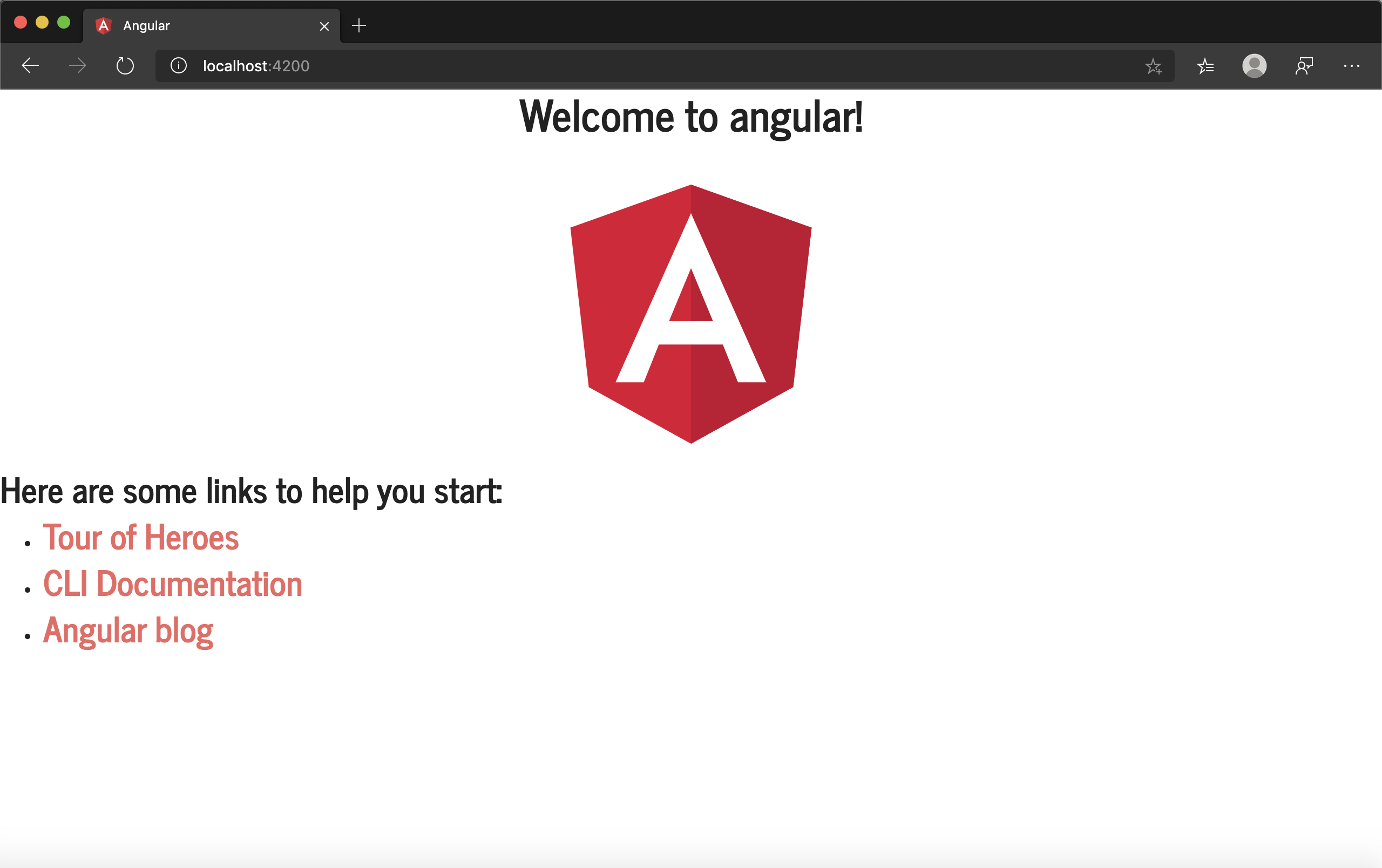Click the feedback icon in toolbar
The width and height of the screenshot is (1382, 868).
[x=1304, y=66]
